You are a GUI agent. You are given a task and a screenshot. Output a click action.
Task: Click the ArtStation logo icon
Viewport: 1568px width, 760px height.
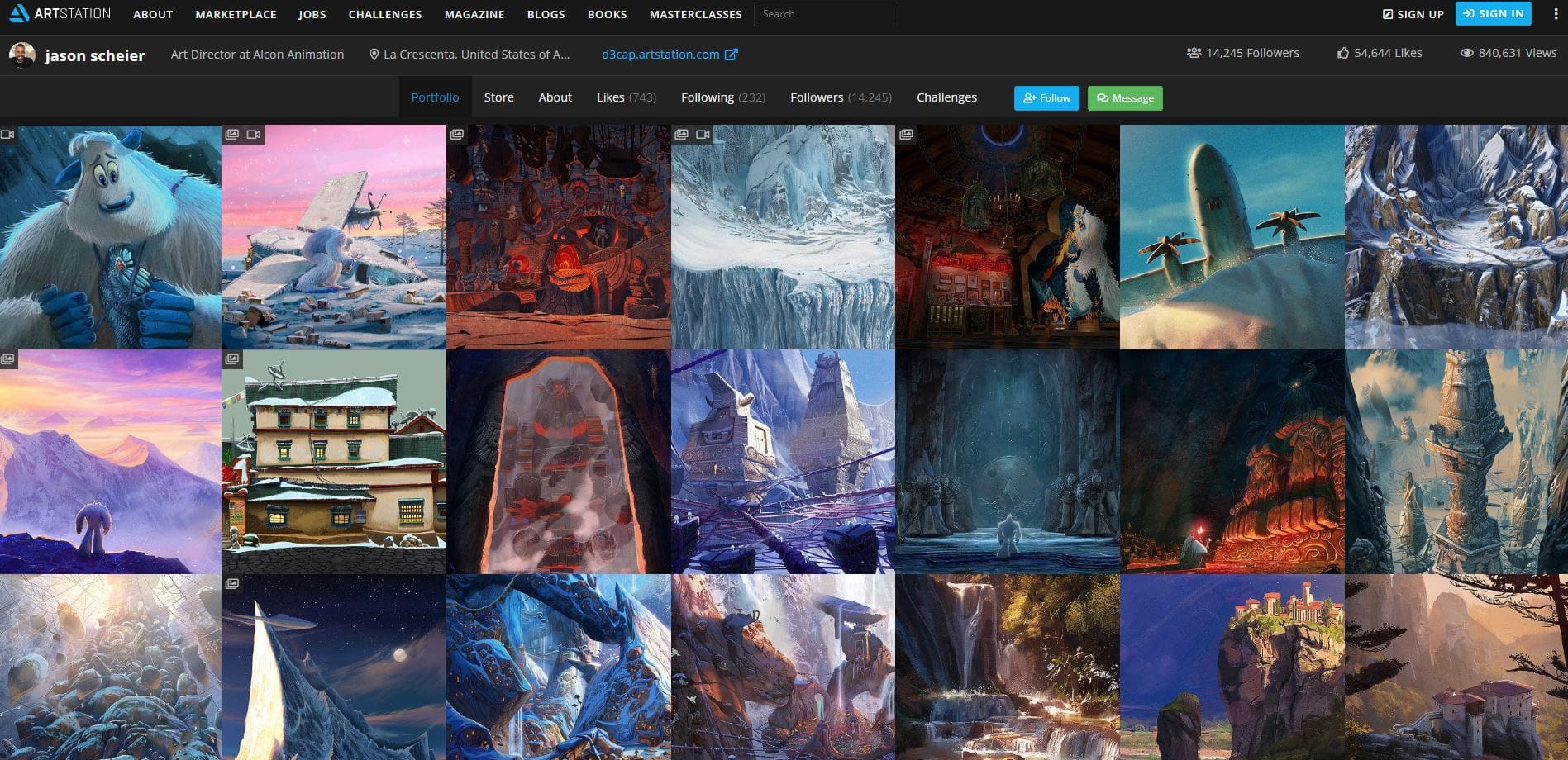(x=19, y=13)
